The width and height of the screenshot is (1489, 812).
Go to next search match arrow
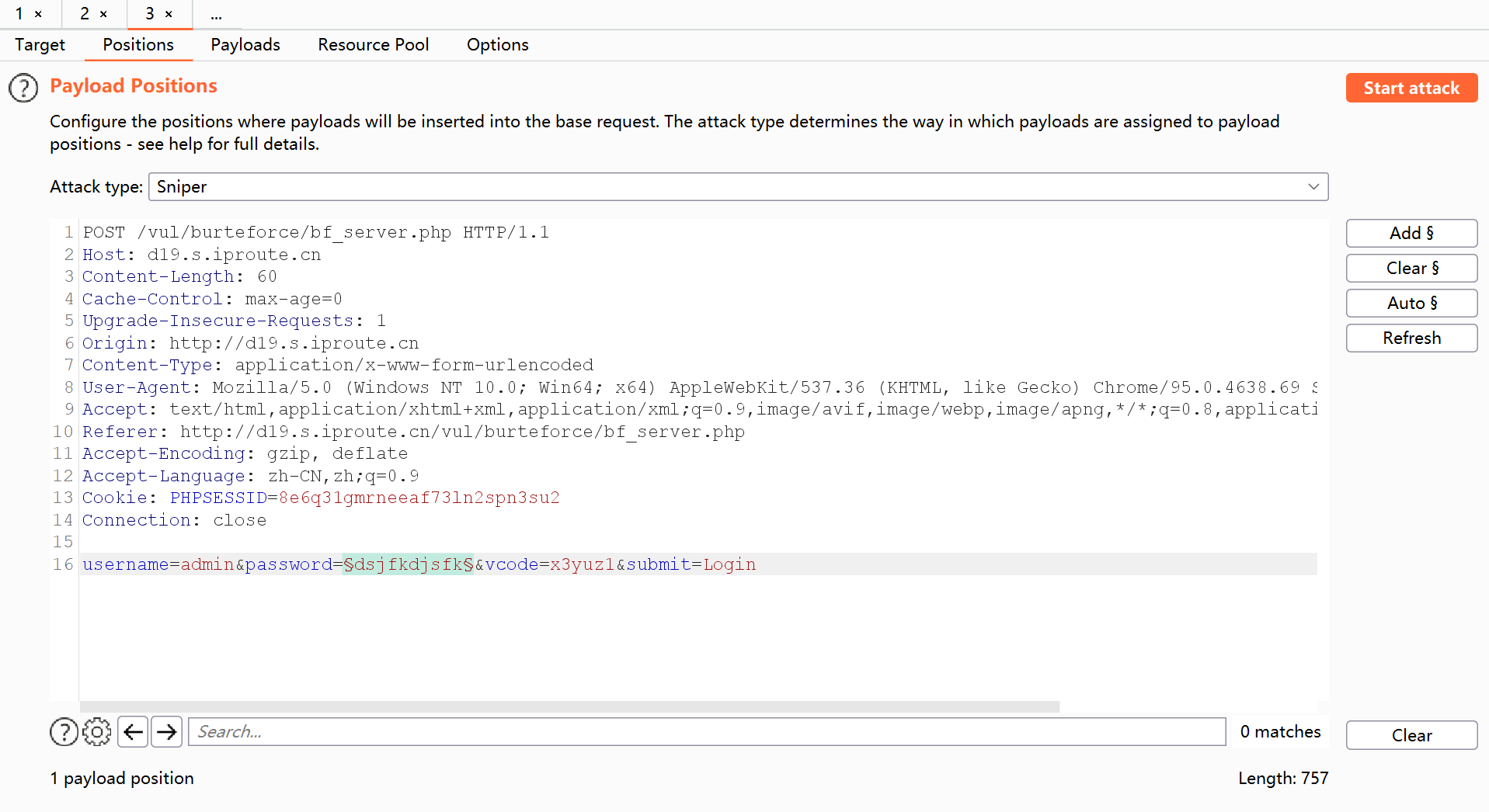(x=166, y=732)
